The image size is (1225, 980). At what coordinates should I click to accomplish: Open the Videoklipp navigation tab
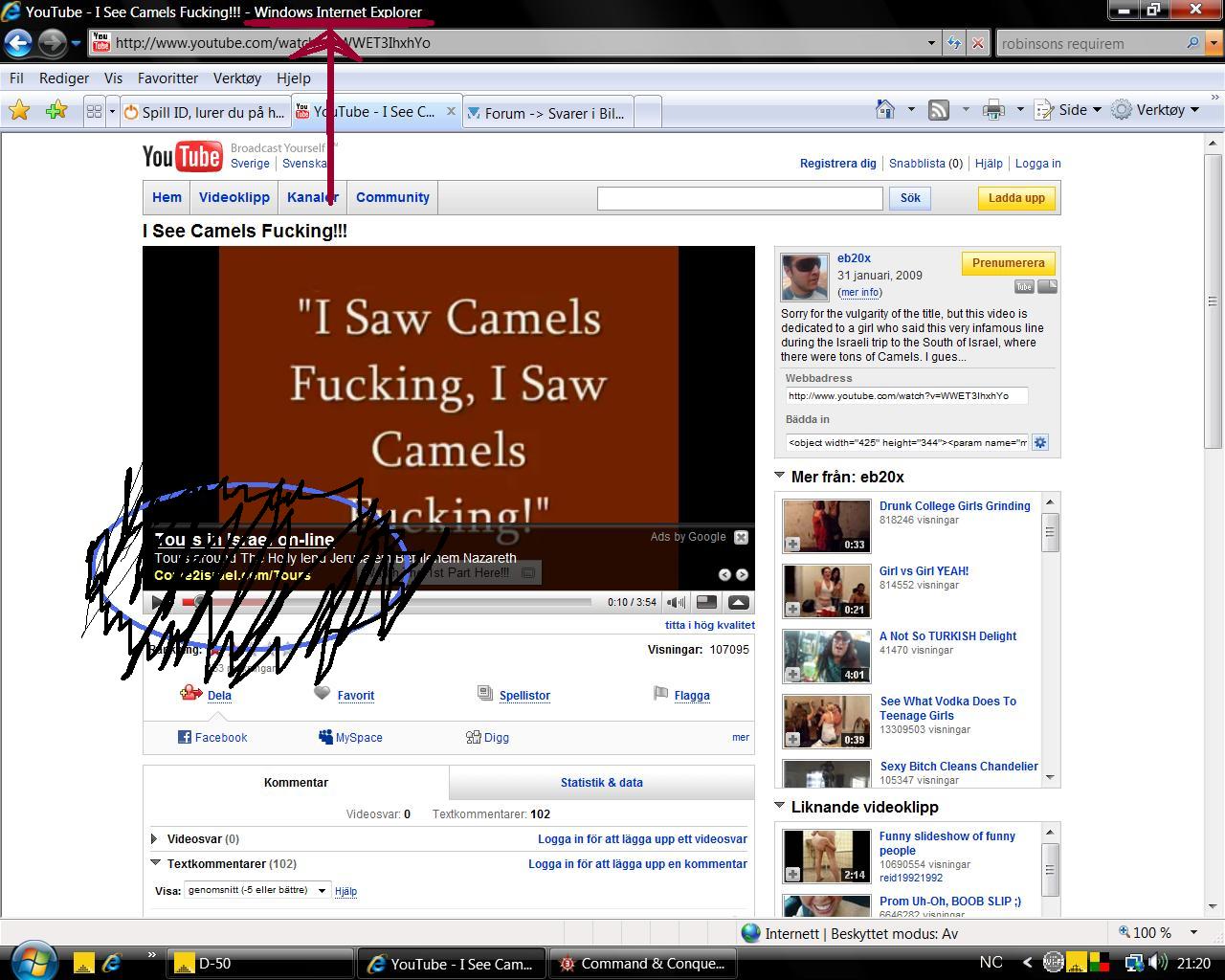coord(234,197)
